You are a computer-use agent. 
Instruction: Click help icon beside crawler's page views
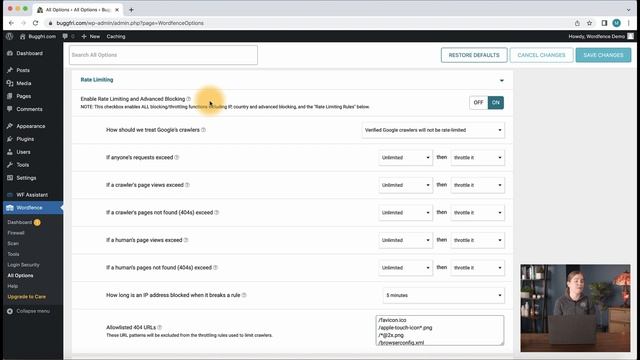[187, 185]
